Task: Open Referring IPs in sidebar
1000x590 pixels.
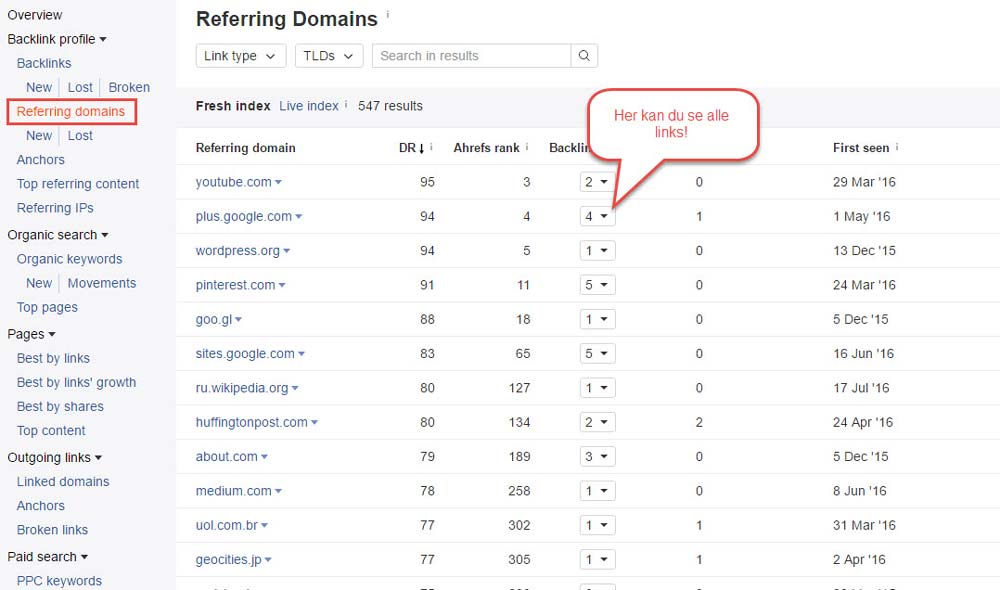Action: point(55,208)
